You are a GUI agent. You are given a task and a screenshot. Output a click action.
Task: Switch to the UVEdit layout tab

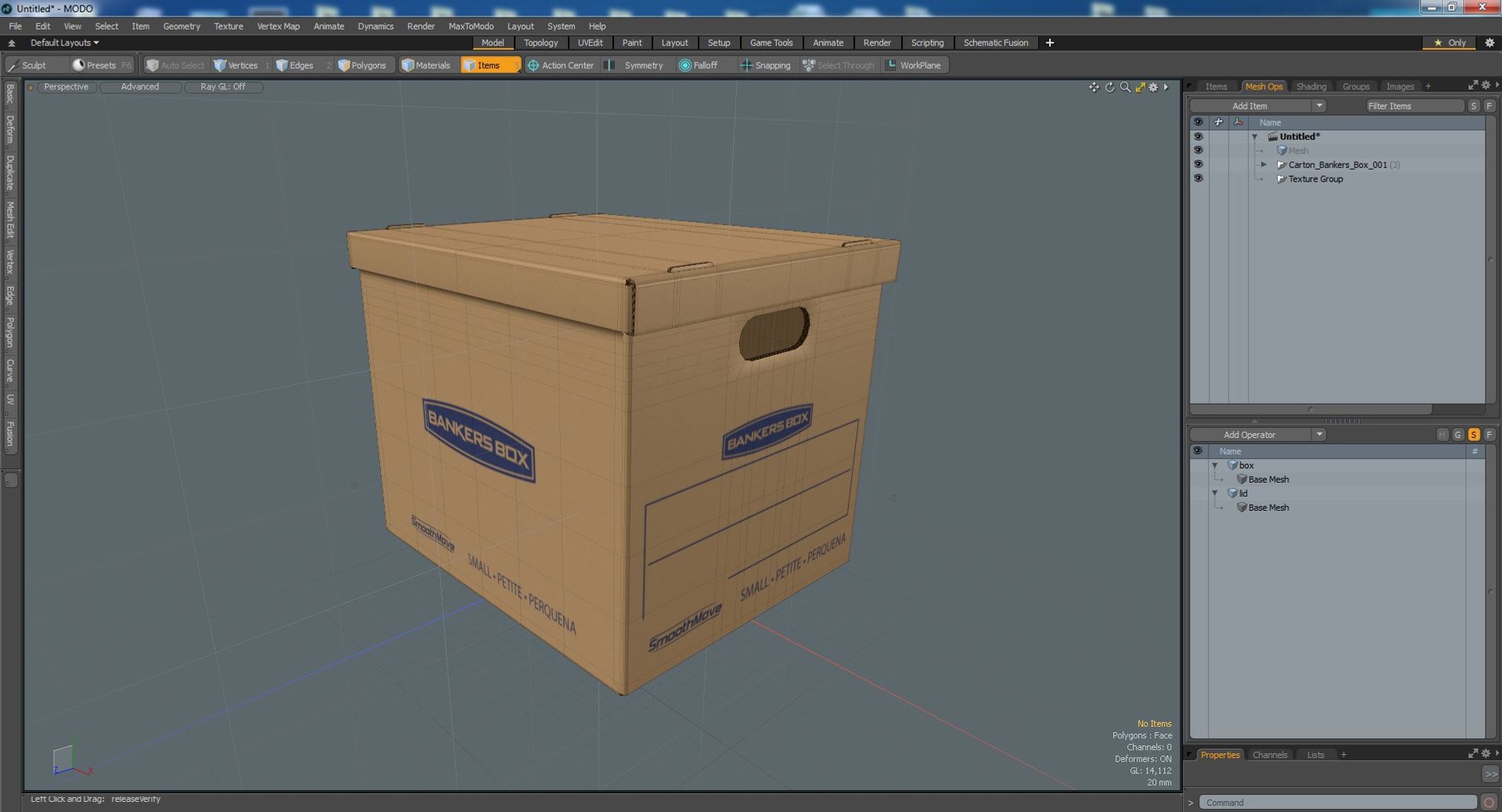[x=590, y=43]
